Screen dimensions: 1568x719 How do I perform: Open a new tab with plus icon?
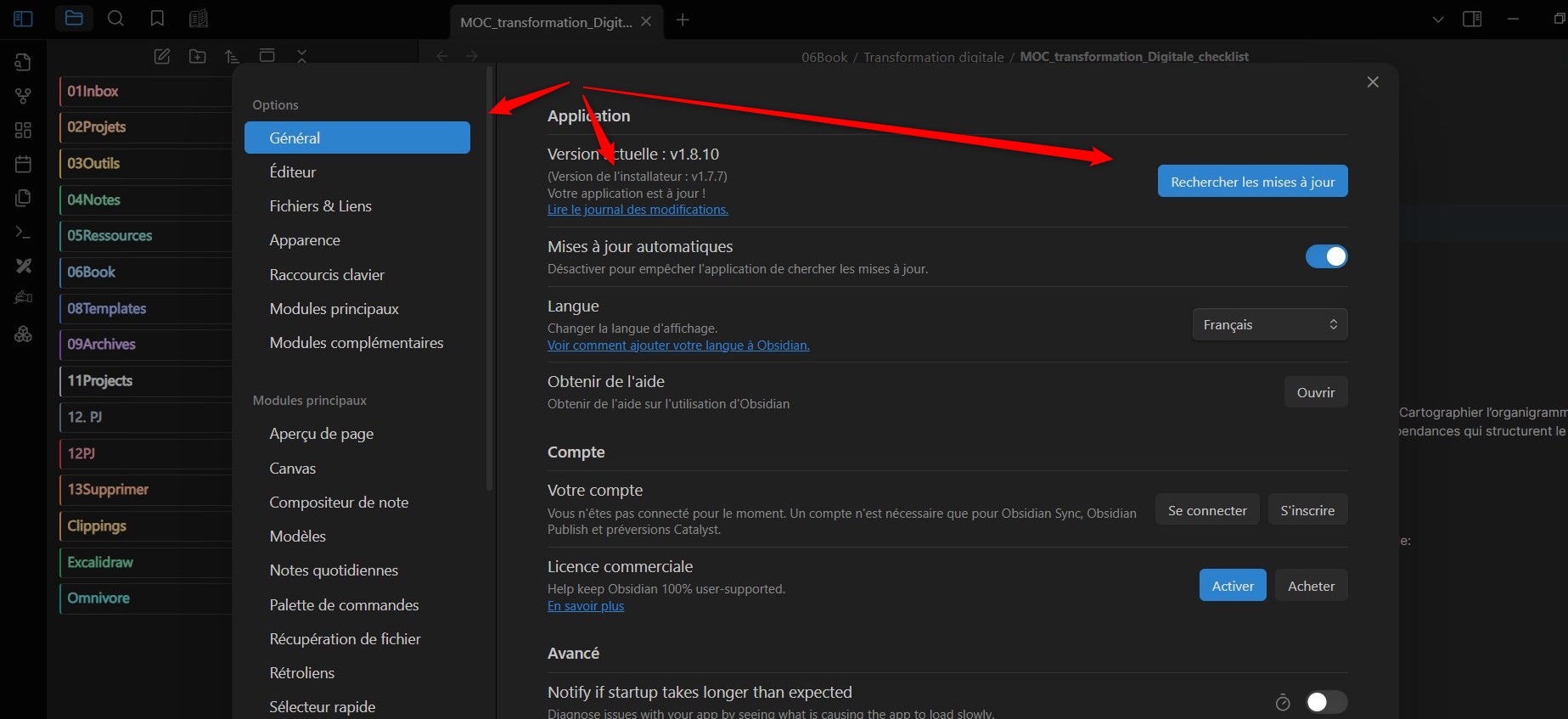point(683,20)
